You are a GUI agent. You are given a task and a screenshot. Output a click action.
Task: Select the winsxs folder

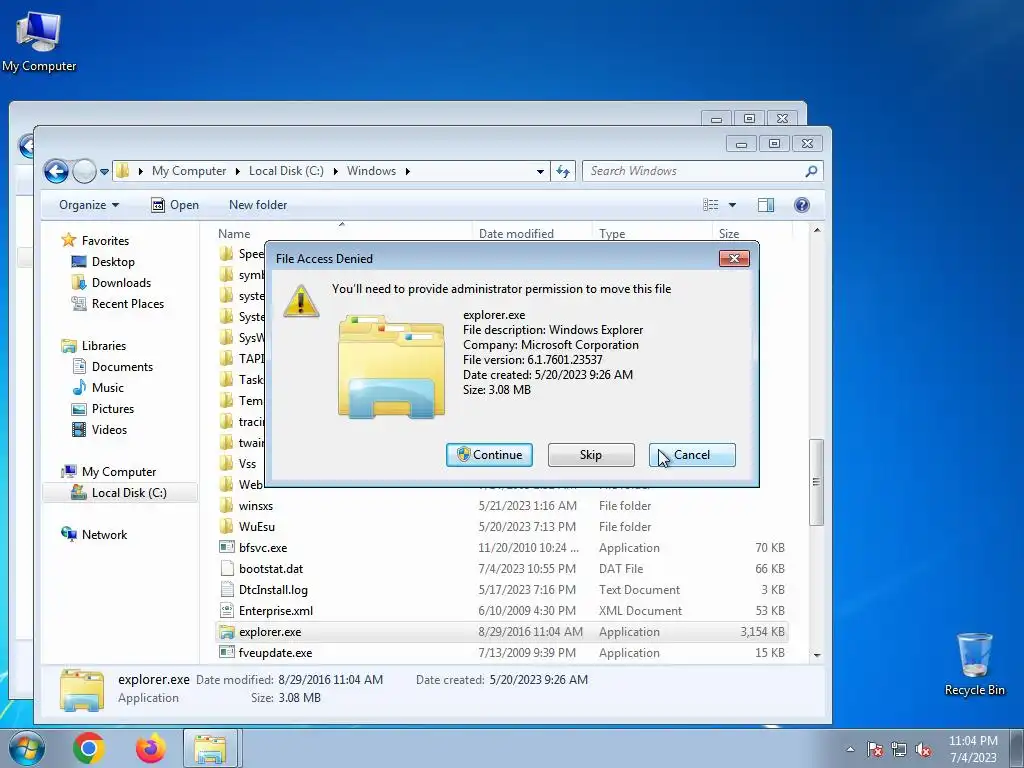(501, 505)
